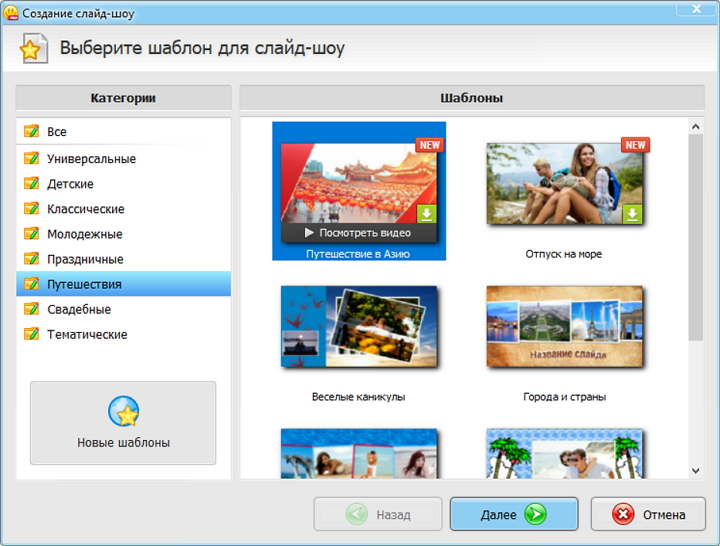This screenshot has width=720, height=546.
Task: Click the green download icon on Отпуск на море
Action: 632,214
